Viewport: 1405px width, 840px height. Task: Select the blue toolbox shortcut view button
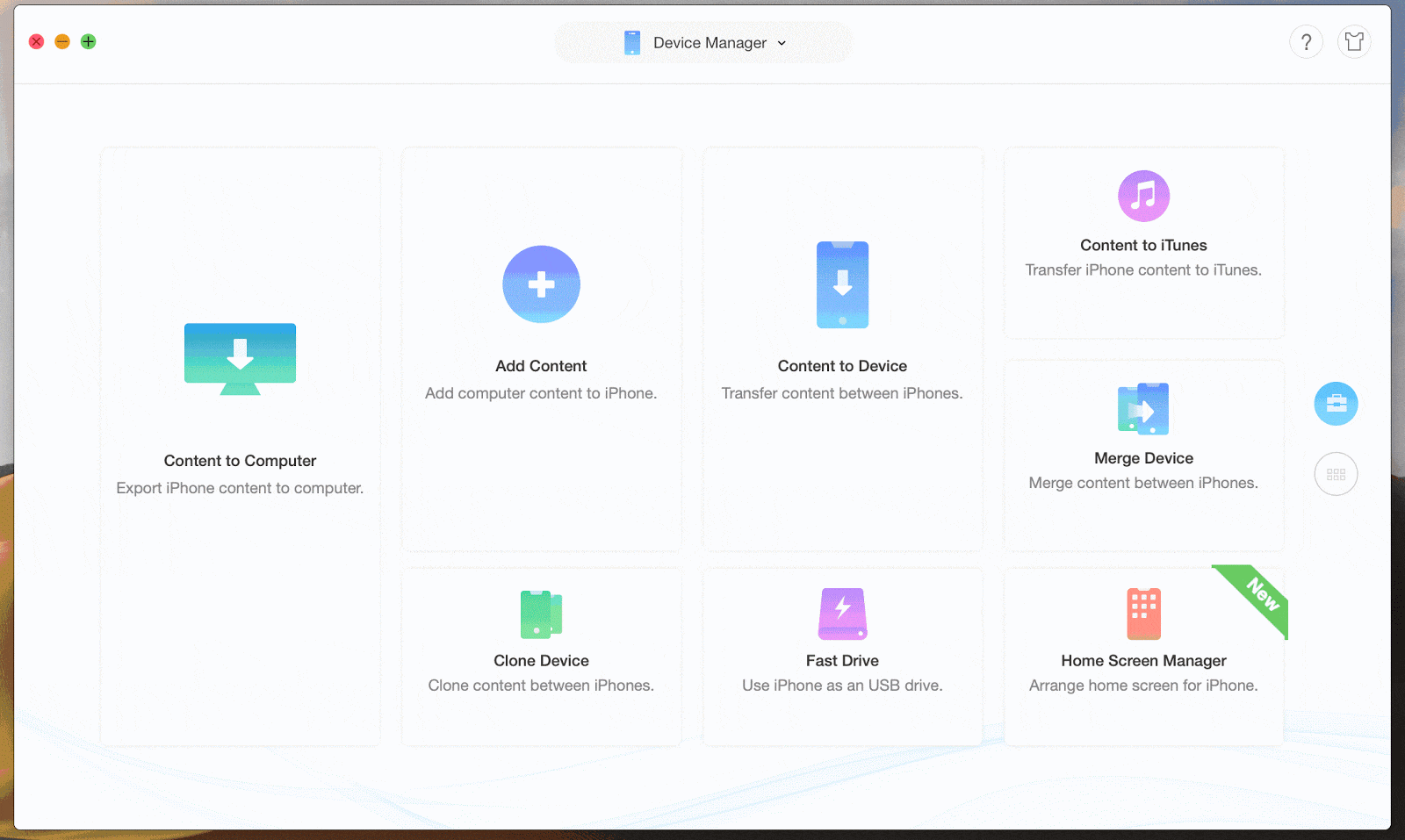[x=1336, y=404]
